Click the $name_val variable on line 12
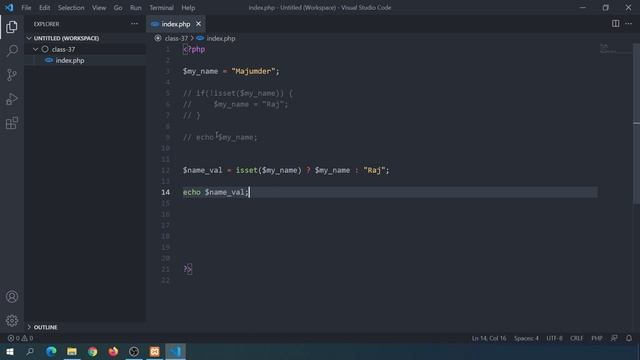This screenshot has height=360, width=640. [202, 170]
